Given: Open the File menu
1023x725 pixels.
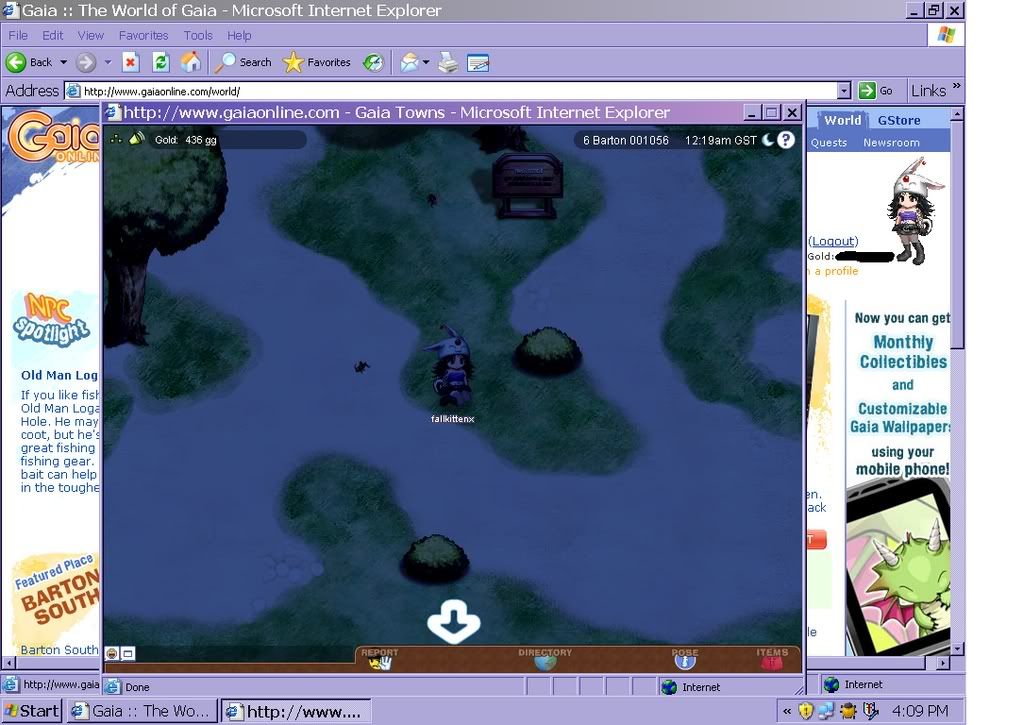Looking at the screenshot, I should 18,35.
